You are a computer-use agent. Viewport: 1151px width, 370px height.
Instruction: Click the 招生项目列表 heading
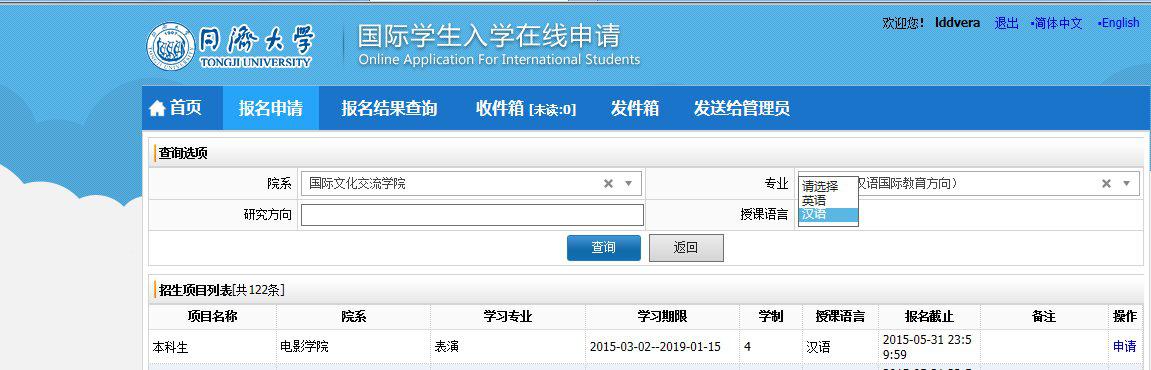coord(195,290)
